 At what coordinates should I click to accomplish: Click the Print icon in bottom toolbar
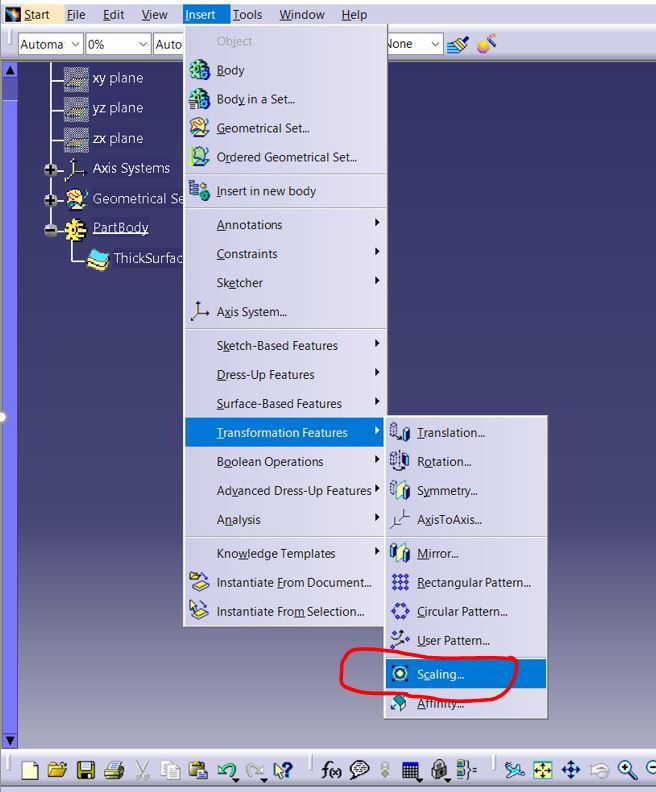click(x=114, y=769)
